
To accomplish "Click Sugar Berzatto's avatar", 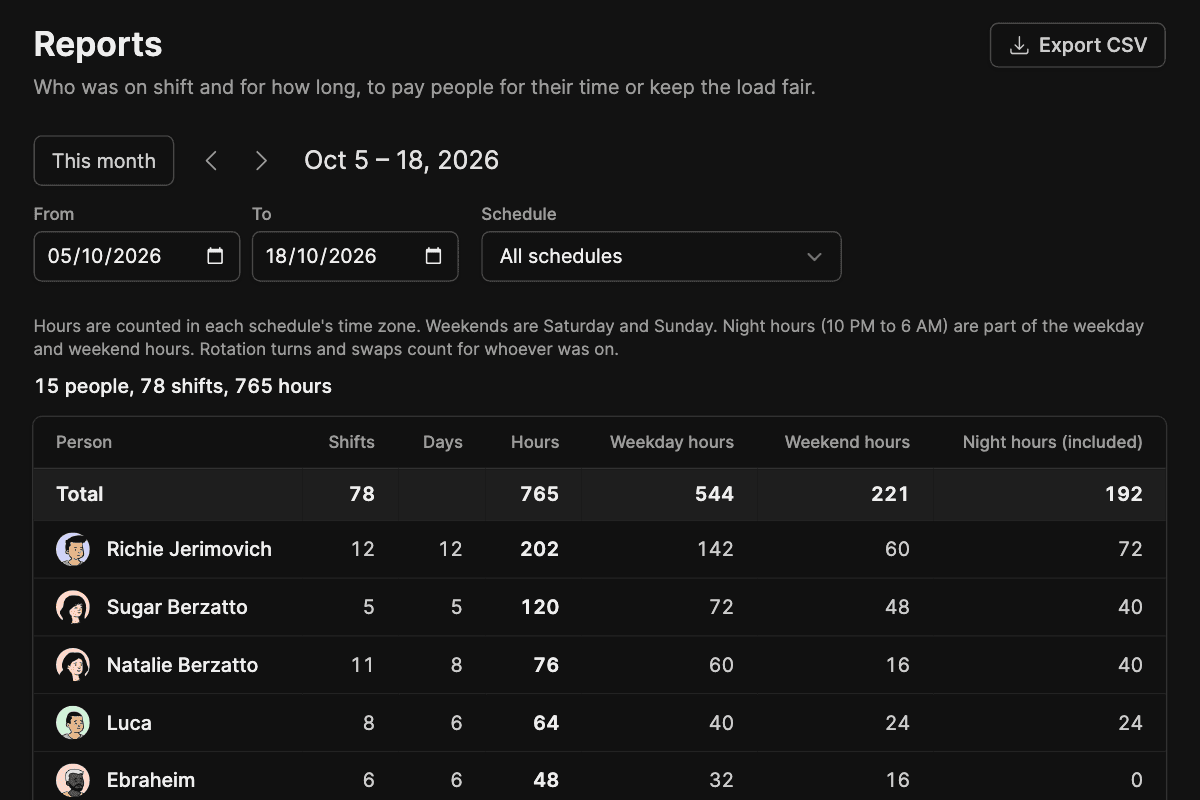I will 73,607.
